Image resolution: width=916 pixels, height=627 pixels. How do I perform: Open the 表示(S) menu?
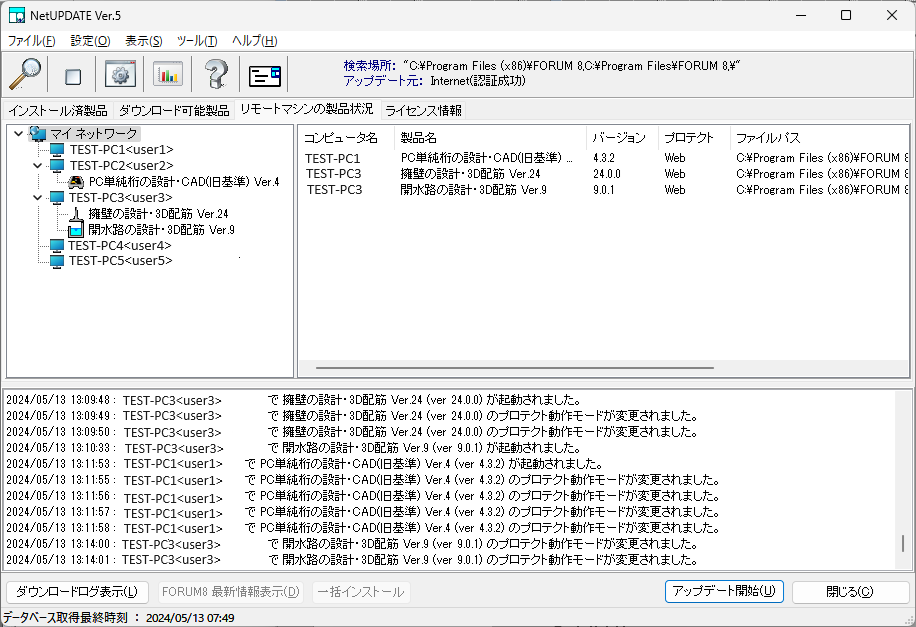pos(144,41)
